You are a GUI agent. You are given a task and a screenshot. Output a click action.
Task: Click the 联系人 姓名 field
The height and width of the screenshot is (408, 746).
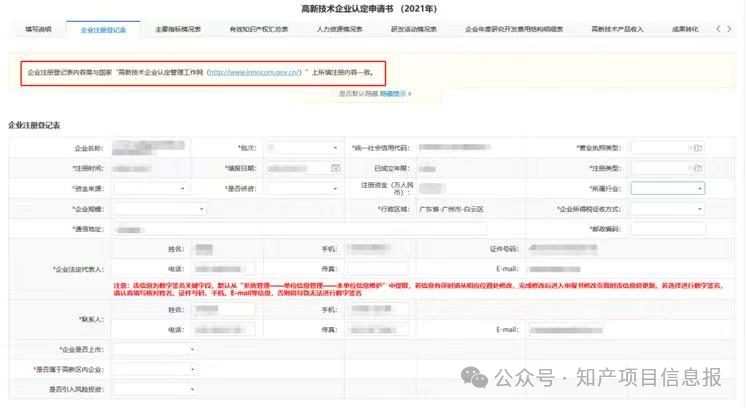tap(224, 310)
